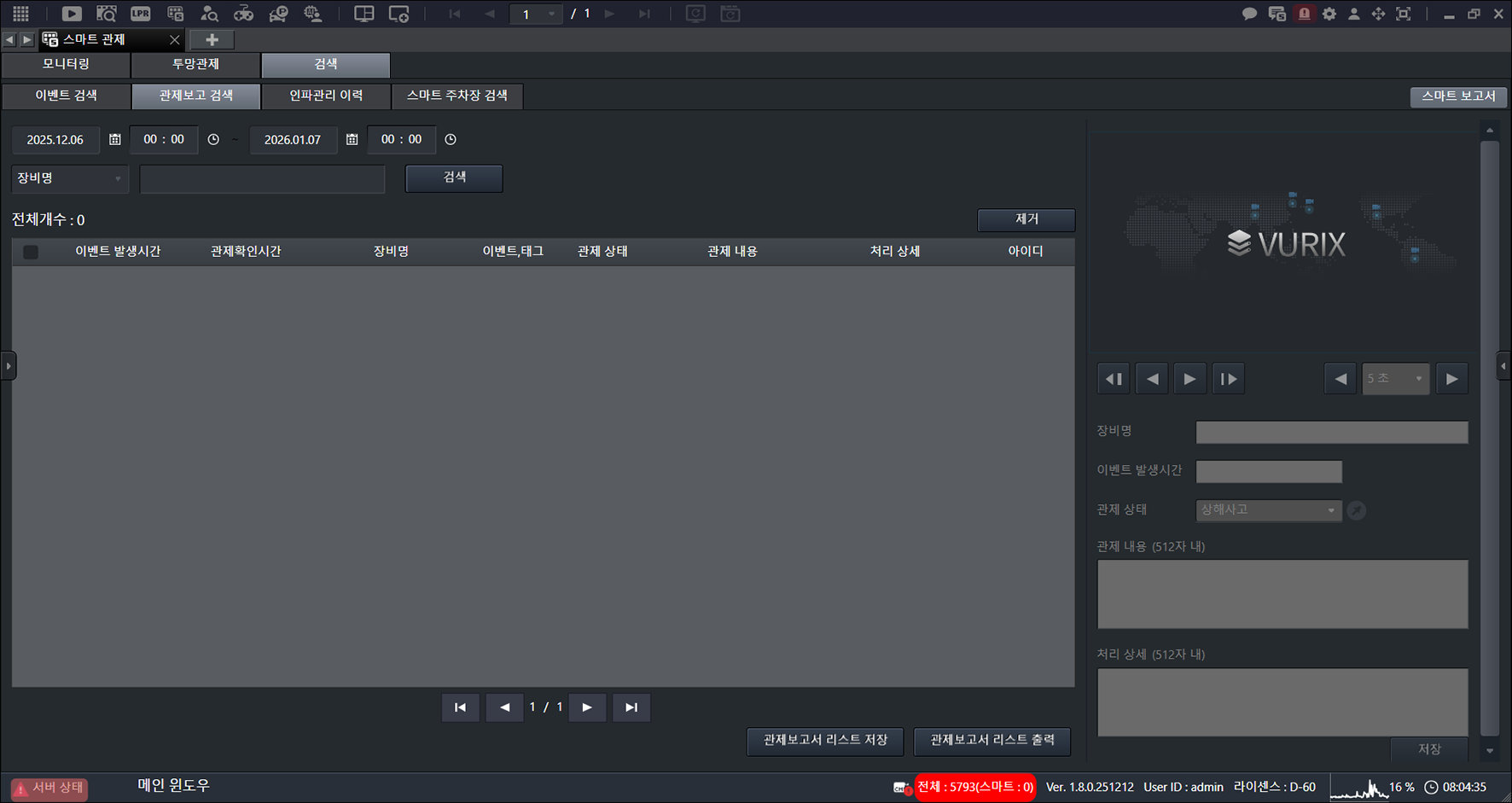Screen dimensions: 1512x803
Task: Click the joystick controller icon
Action: coord(243,14)
